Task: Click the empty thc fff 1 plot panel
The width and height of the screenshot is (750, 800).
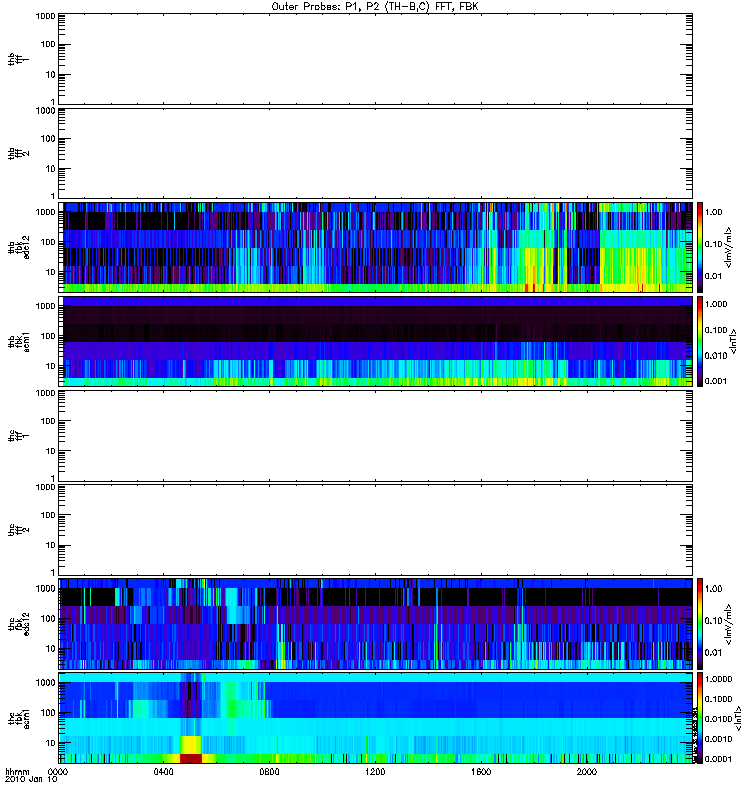Action: [x=376, y=436]
